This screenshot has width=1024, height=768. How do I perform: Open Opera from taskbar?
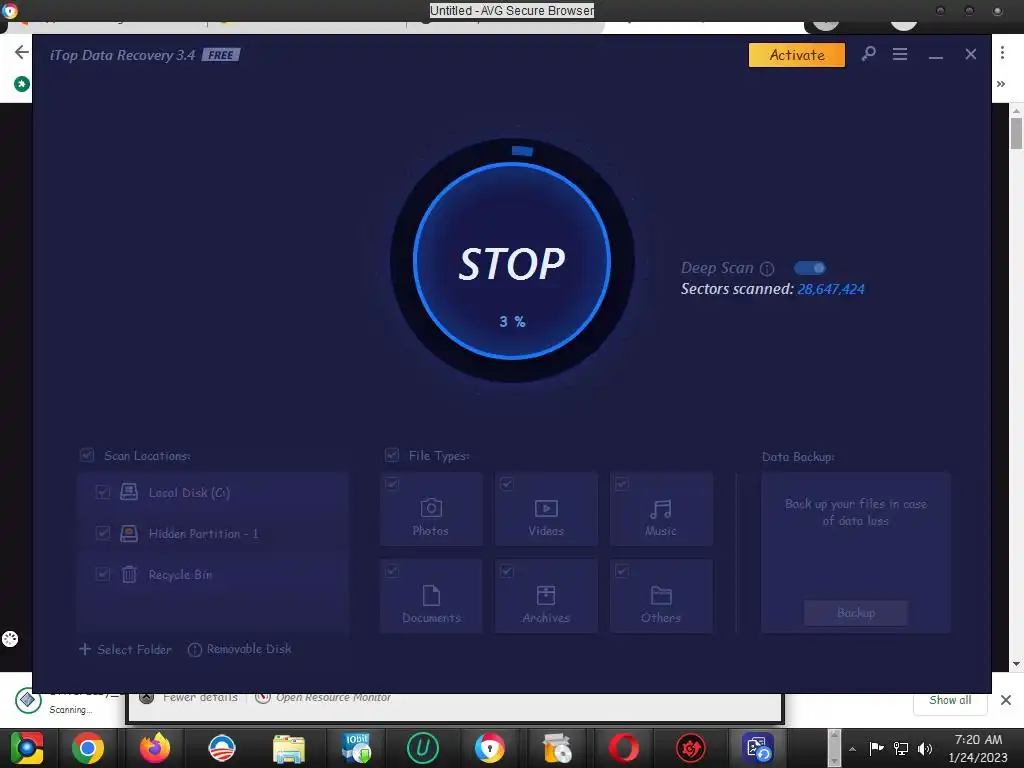pos(623,748)
